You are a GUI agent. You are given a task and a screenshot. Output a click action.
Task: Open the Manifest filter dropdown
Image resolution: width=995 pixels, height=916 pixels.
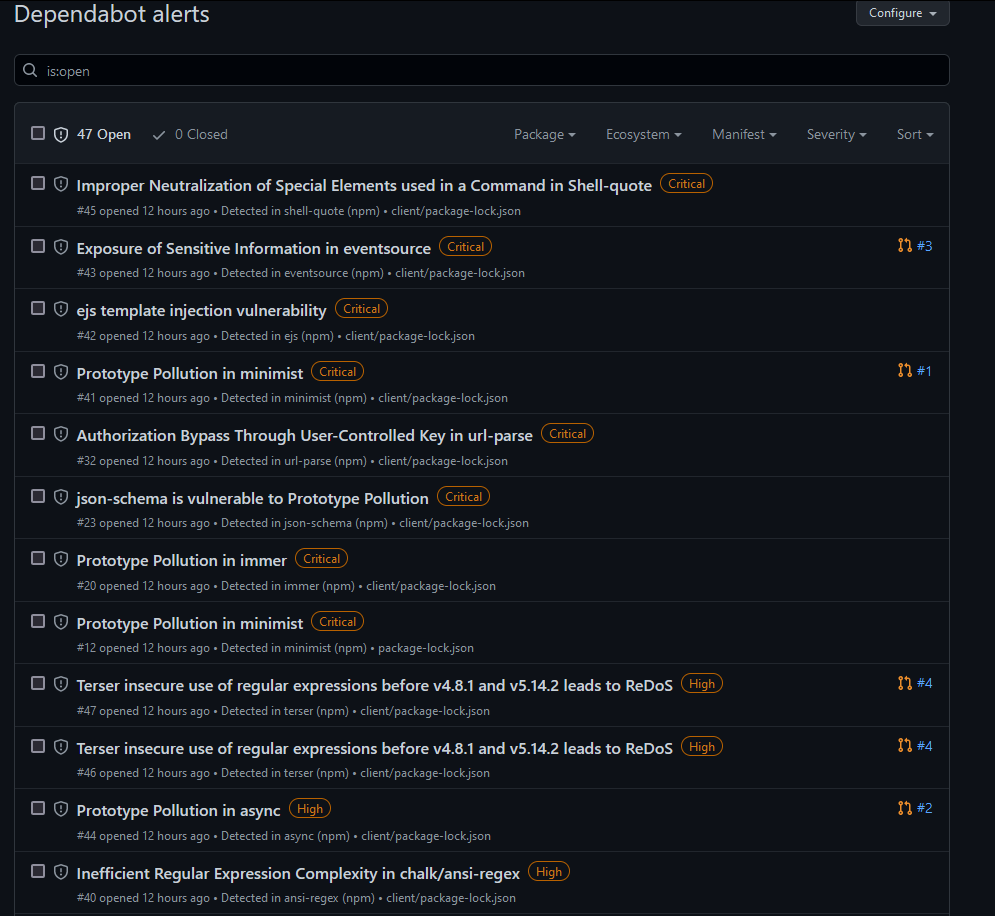pos(744,134)
